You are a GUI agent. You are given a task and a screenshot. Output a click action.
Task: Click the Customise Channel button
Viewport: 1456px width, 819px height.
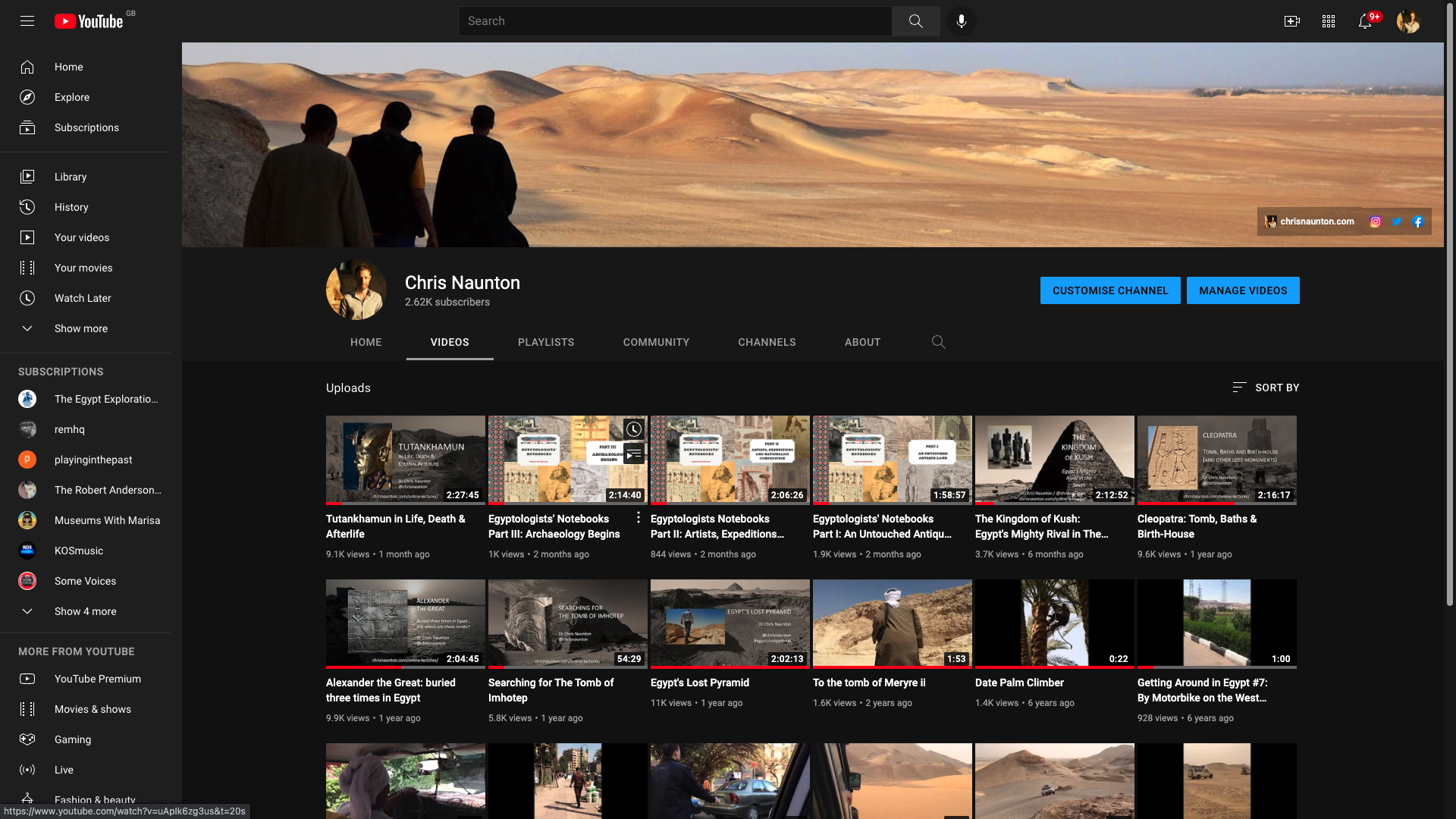[1109, 290]
